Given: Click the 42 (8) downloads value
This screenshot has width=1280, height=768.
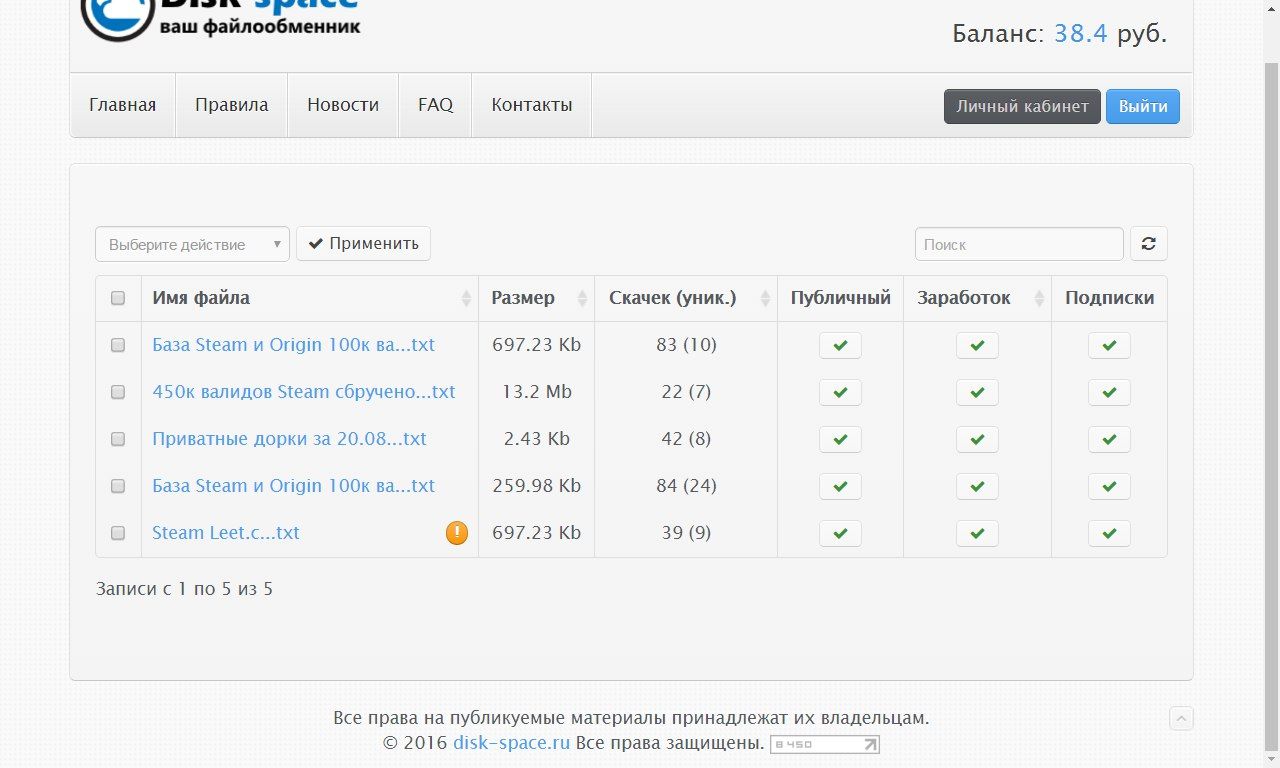Looking at the screenshot, I should [x=686, y=439].
